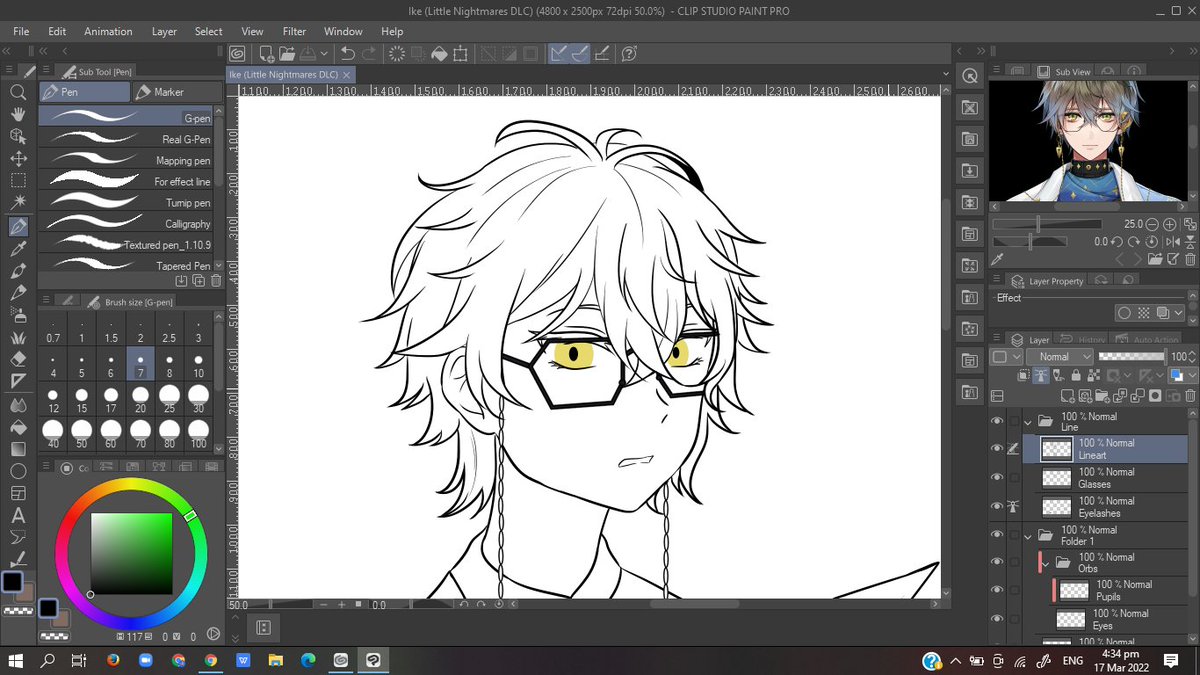Toggle visibility of Eyes layer
The image size is (1200, 675).
coord(997,620)
